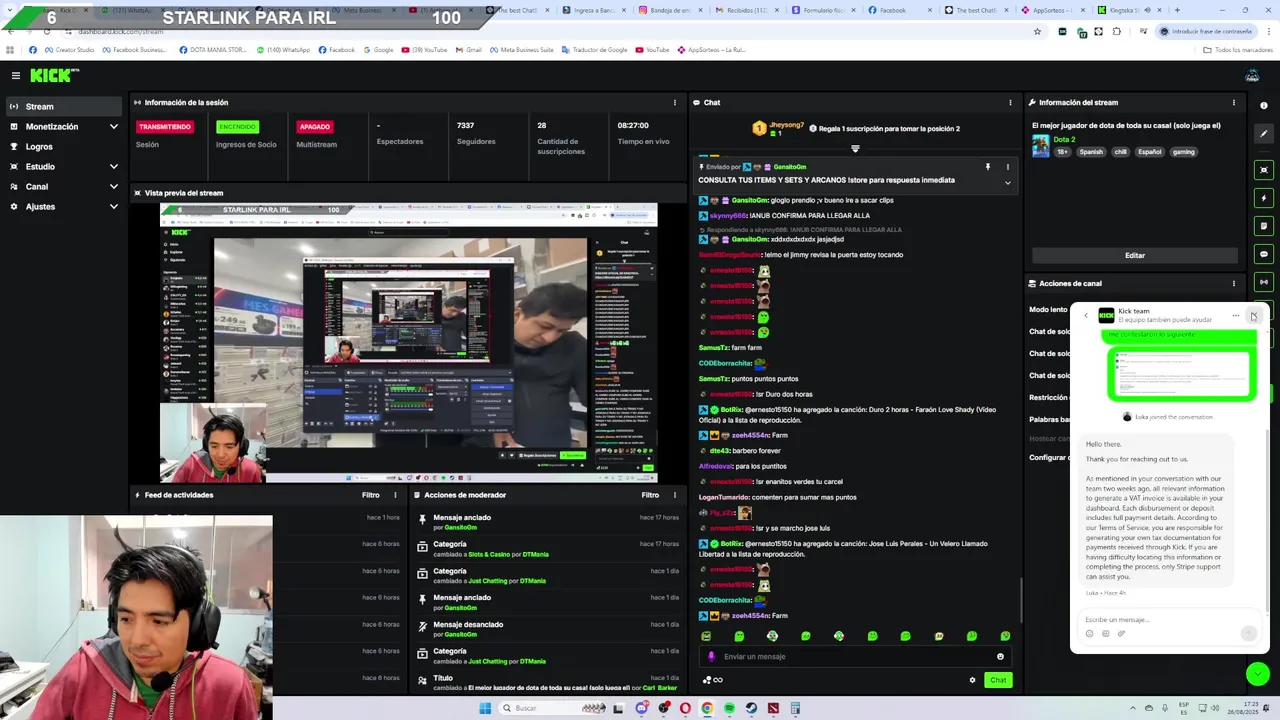Open Feed de actividades three-dot menu
The height and width of the screenshot is (720, 1280).
tap(395, 495)
